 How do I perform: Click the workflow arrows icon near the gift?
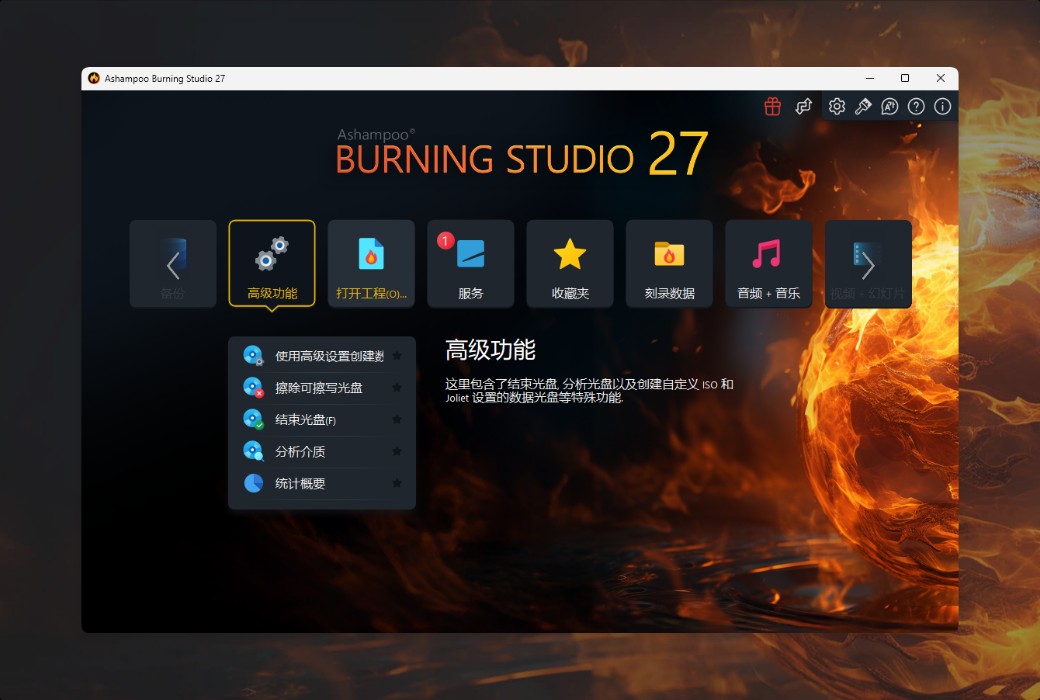click(803, 106)
